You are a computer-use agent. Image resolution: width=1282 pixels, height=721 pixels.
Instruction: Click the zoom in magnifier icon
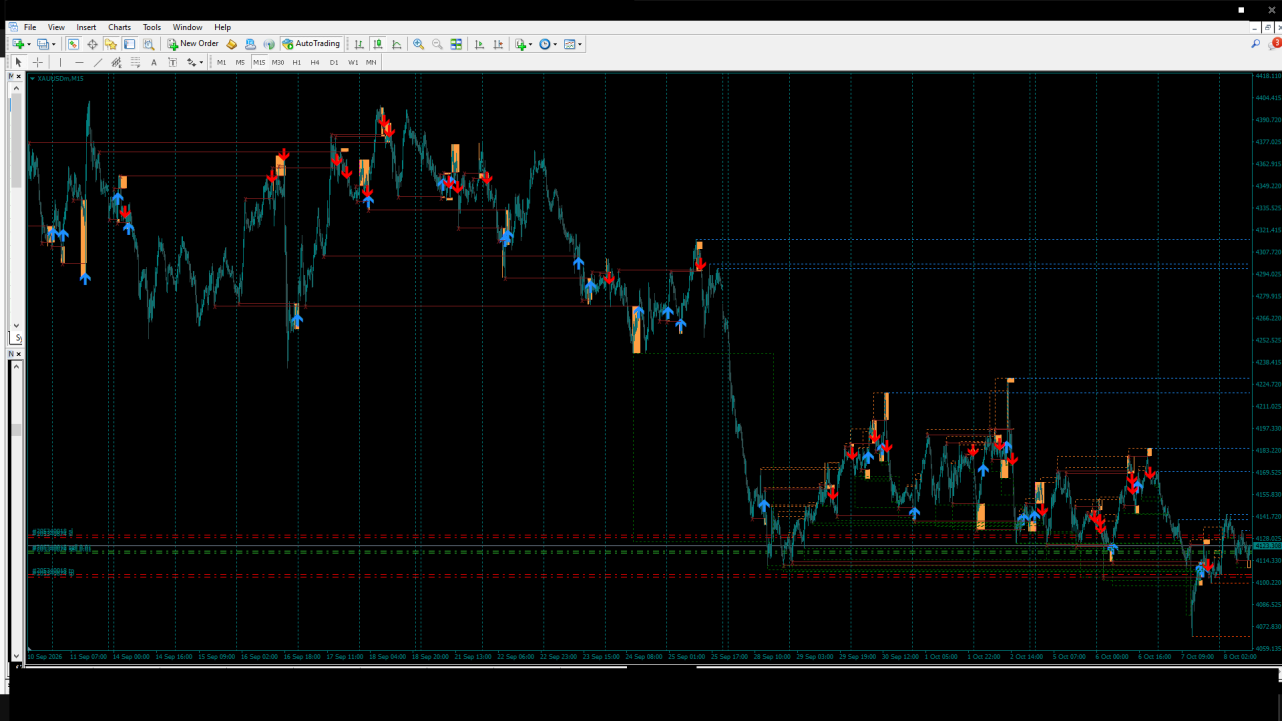pos(418,44)
